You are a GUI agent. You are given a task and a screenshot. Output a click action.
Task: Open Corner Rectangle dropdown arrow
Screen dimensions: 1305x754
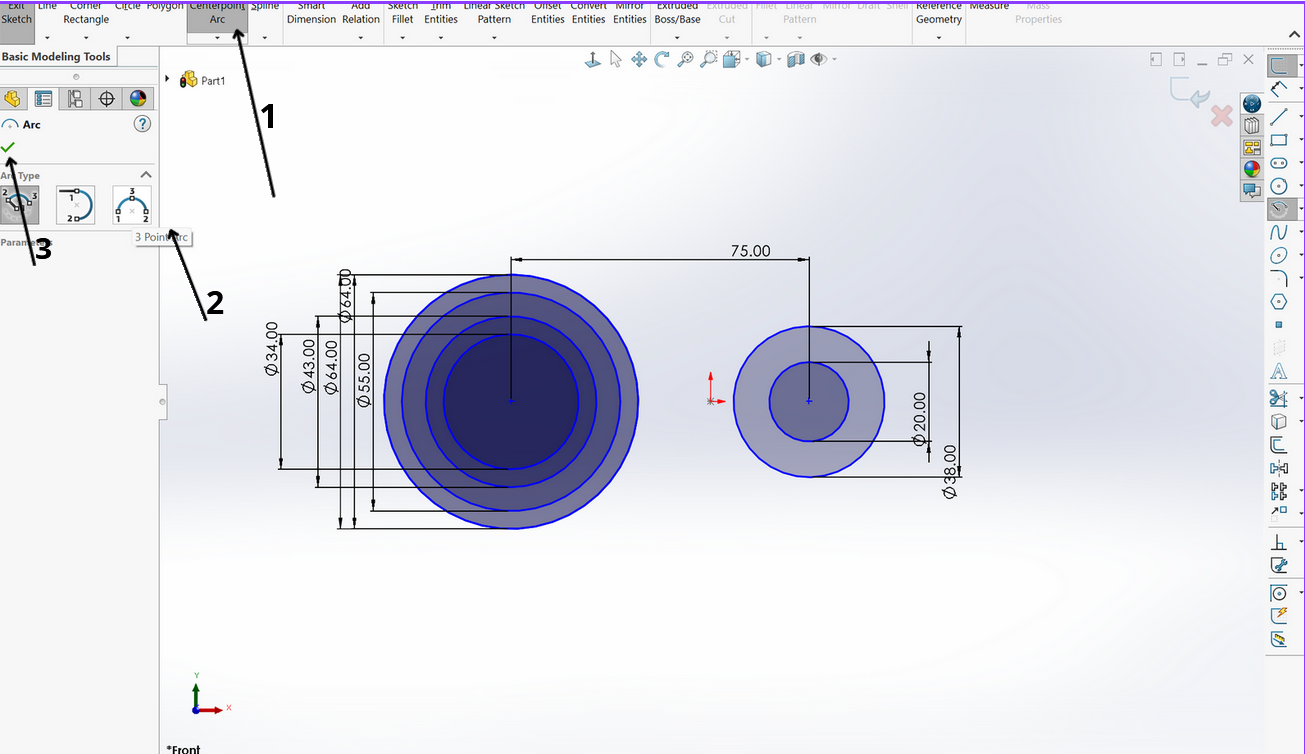[x=86, y=38]
